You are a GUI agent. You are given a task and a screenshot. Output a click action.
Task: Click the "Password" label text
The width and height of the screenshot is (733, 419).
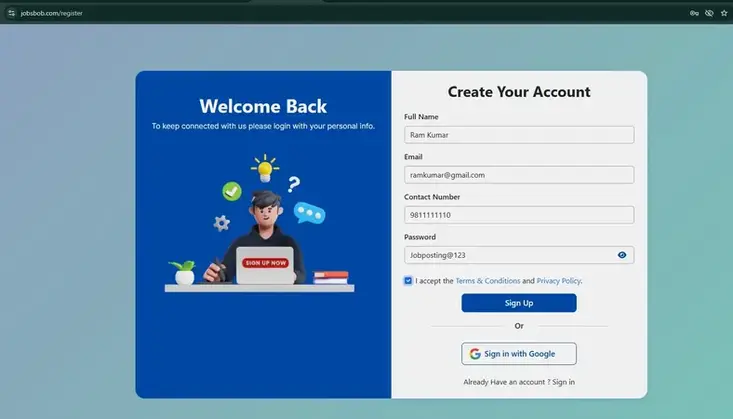(x=420, y=237)
